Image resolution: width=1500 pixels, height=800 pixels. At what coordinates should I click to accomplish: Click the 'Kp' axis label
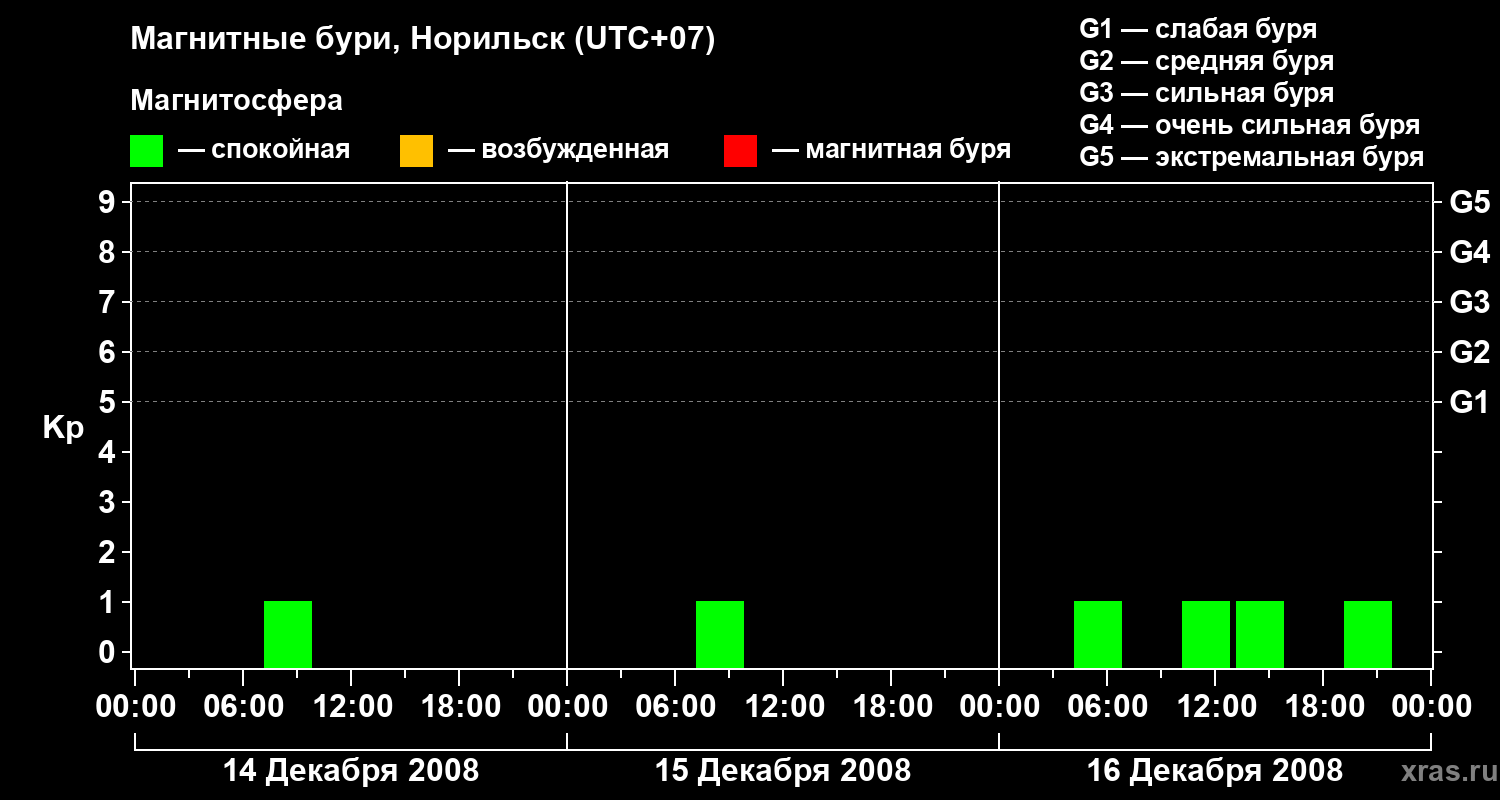click(x=63, y=428)
